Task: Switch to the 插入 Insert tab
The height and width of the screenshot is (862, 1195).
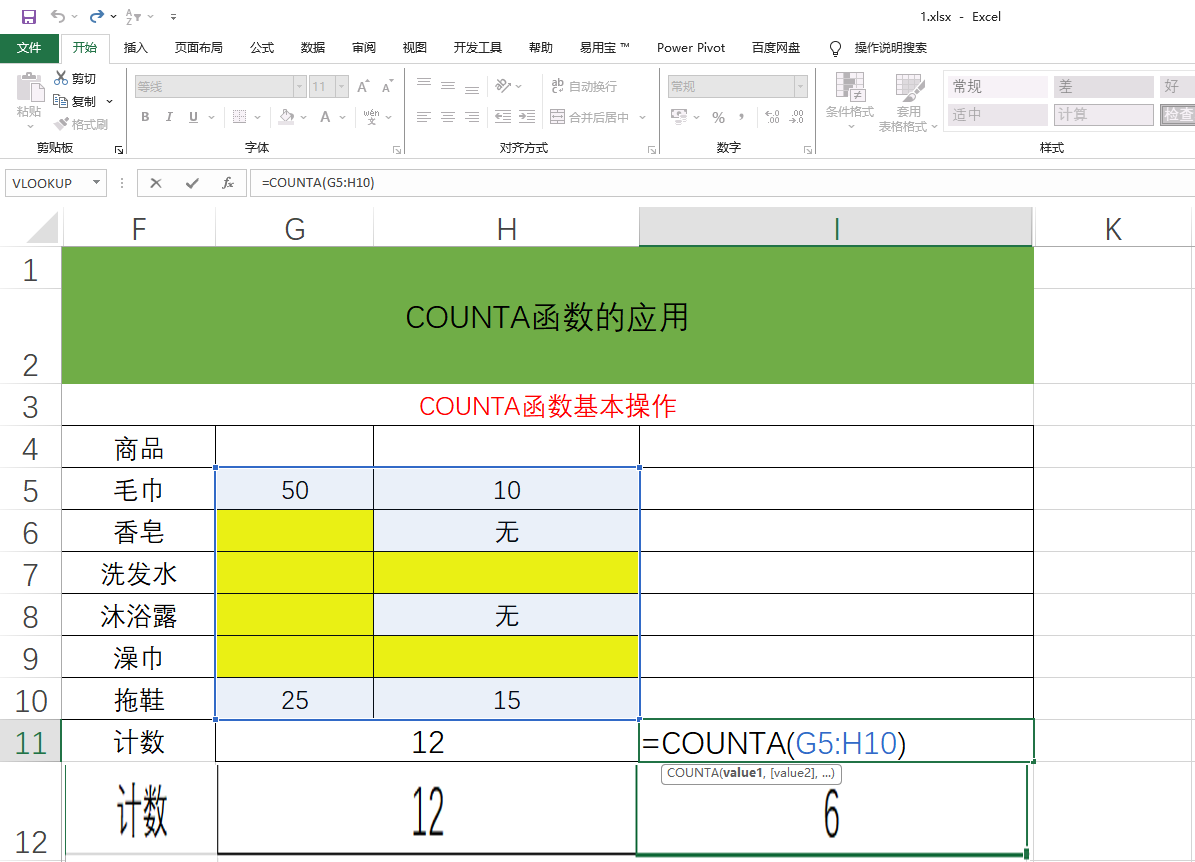Action: point(136,47)
